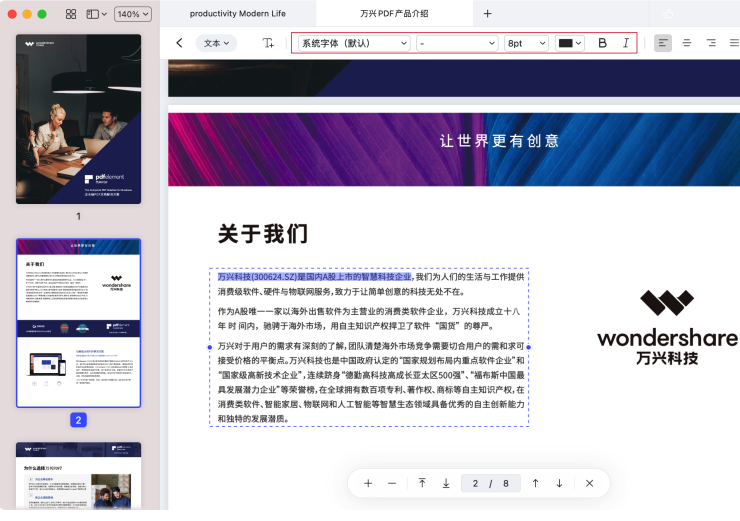Click the thumbs-up feedback icon
This screenshot has width=740, height=521.
pyautogui.click(x=668, y=14)
